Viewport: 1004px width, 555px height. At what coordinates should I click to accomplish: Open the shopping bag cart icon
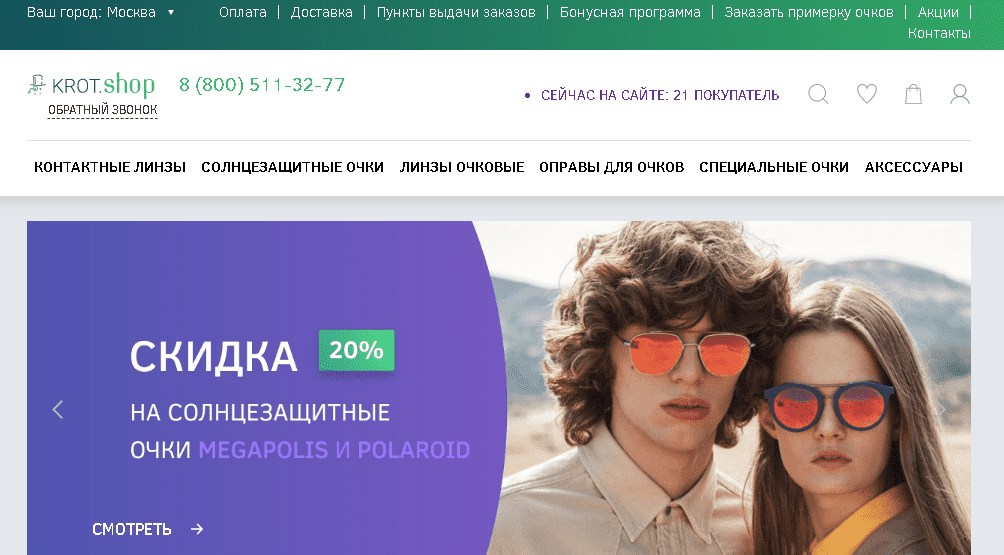click(913, 94)
